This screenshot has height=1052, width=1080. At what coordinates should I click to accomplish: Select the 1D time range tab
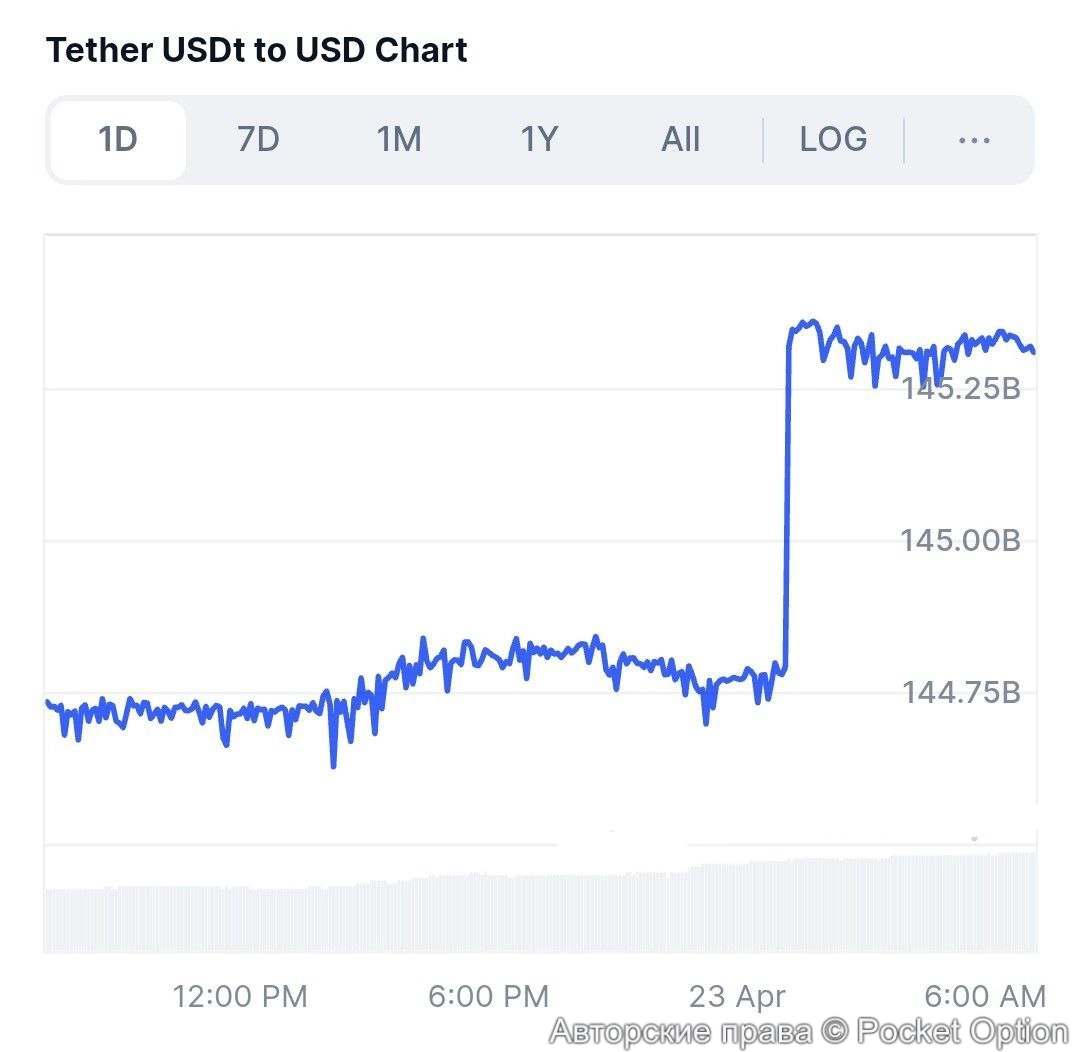pyautogui.click(x=117, y=140)
